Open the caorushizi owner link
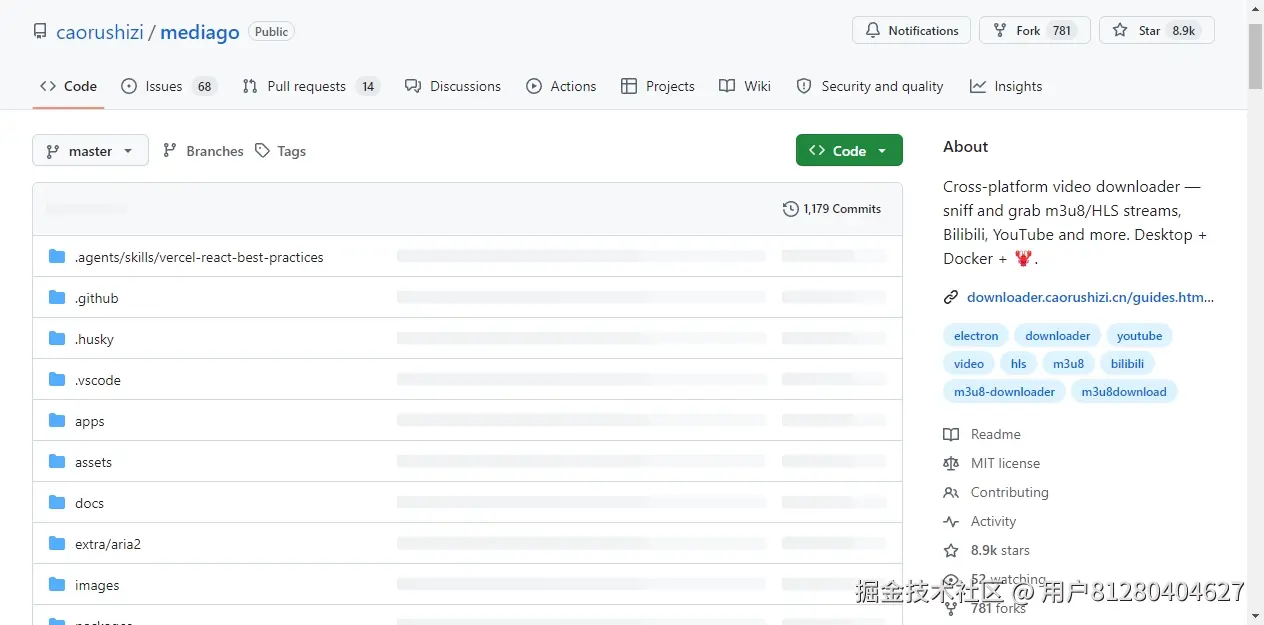Image resolution: width=1264 pixels, height=625 pixels. tap(100, 32)
